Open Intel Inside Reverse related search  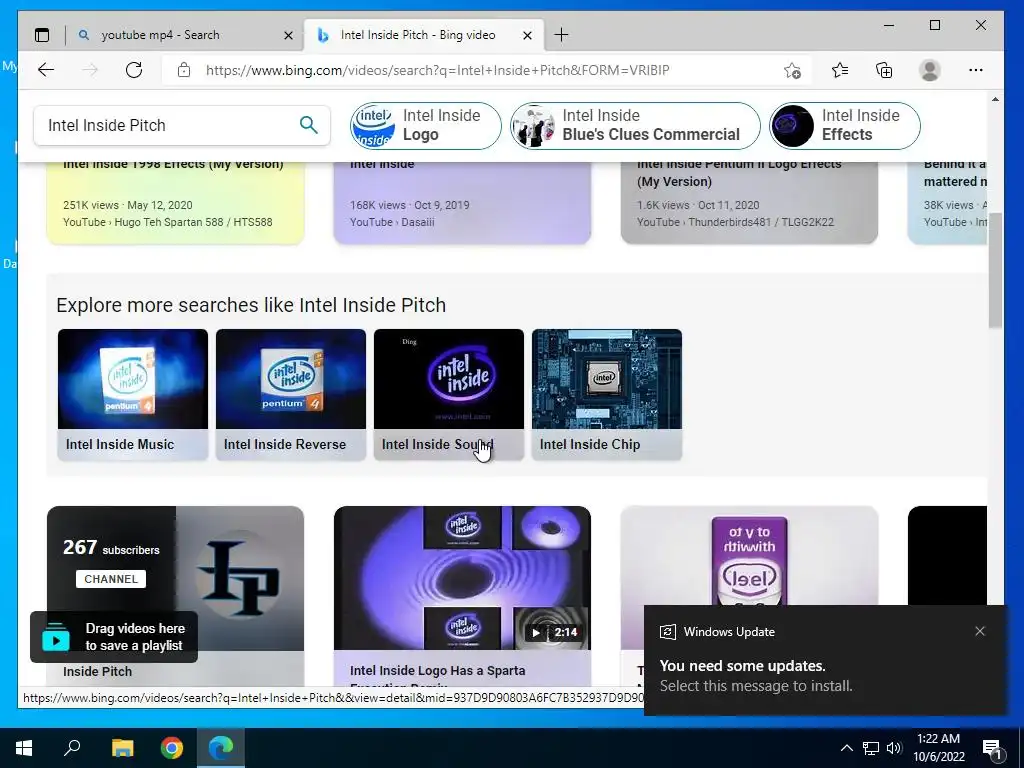[x=291, y=394]
